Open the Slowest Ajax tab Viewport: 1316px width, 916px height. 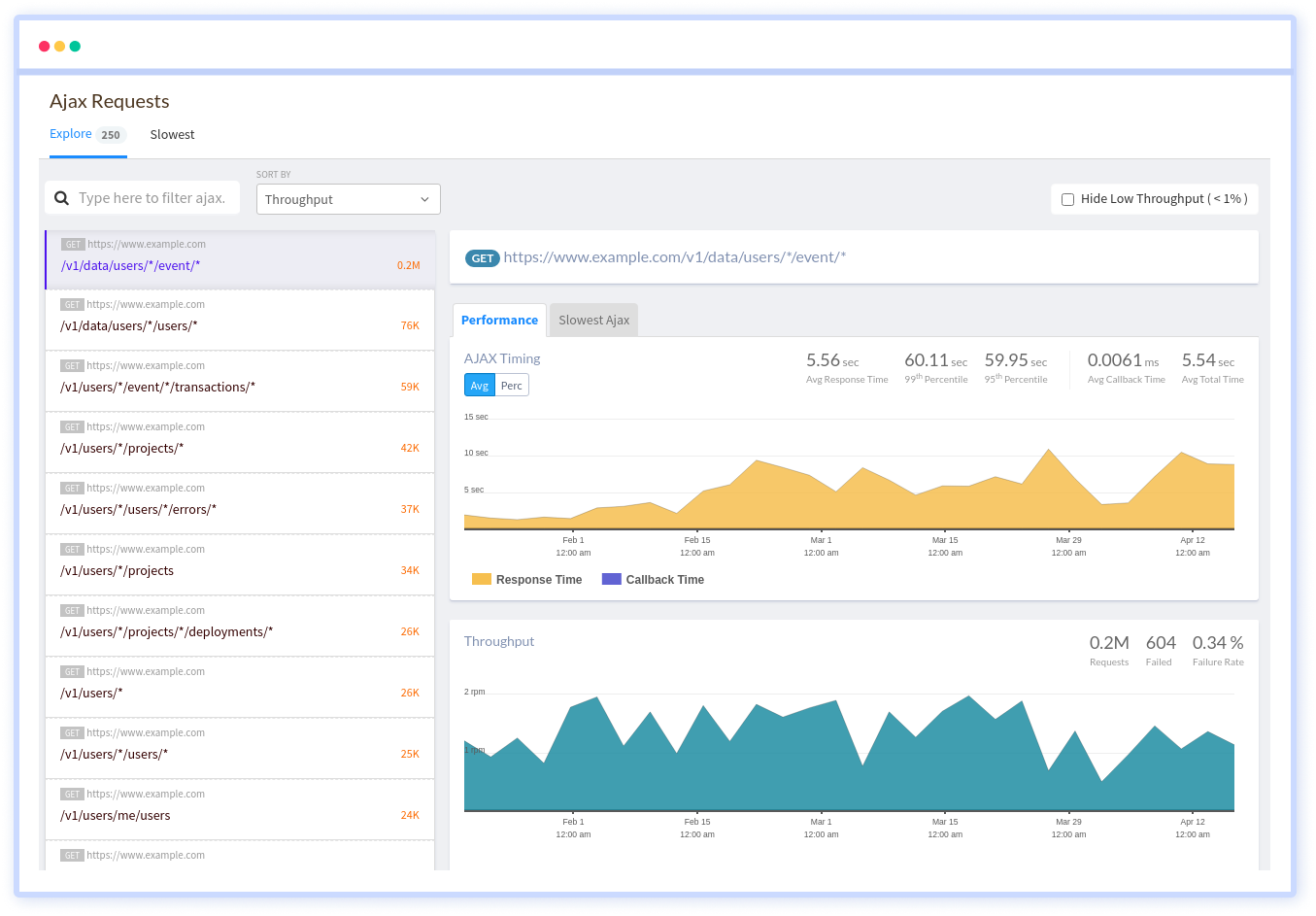[593, 319]
